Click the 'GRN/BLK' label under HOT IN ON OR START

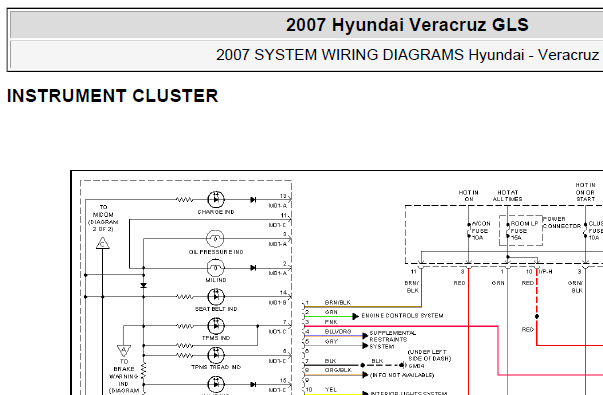575,287
